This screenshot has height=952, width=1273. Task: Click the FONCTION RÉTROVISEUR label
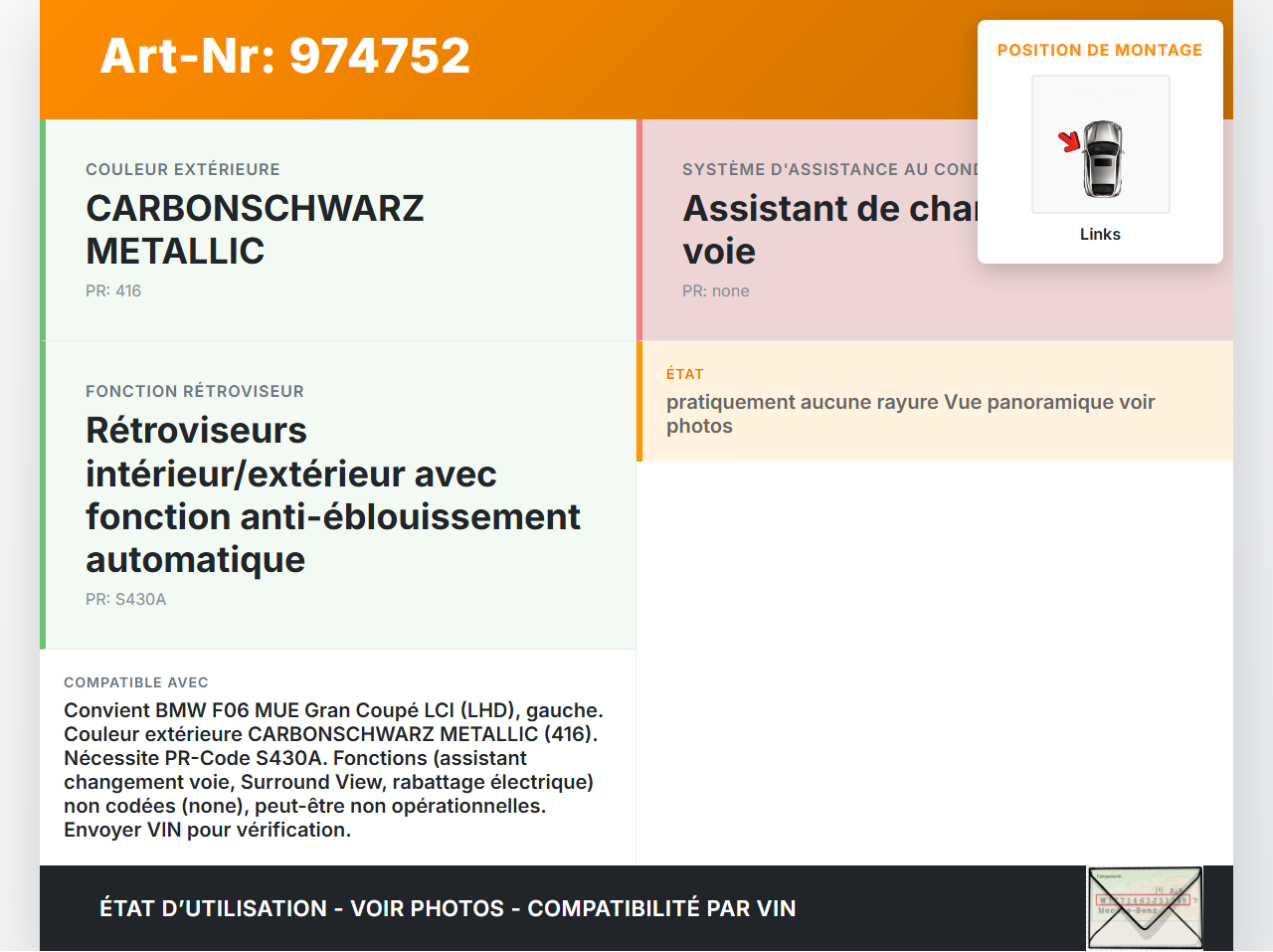[x=195, y=391]
